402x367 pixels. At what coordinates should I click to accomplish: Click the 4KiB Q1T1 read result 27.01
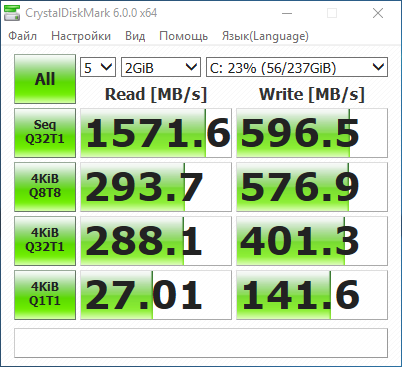click(x=156, y=295)
